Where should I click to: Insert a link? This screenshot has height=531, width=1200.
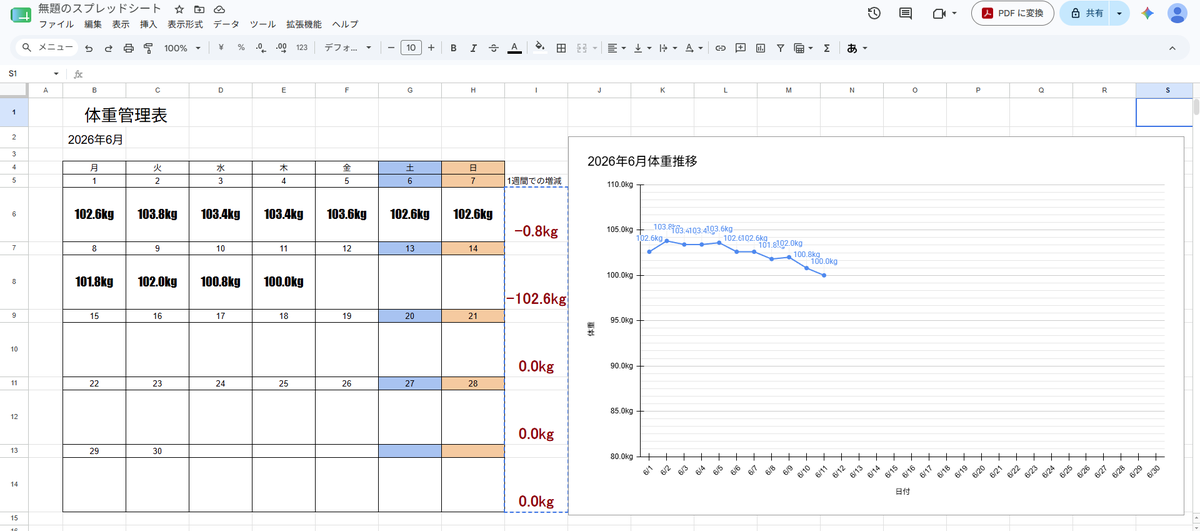(720, 47)
